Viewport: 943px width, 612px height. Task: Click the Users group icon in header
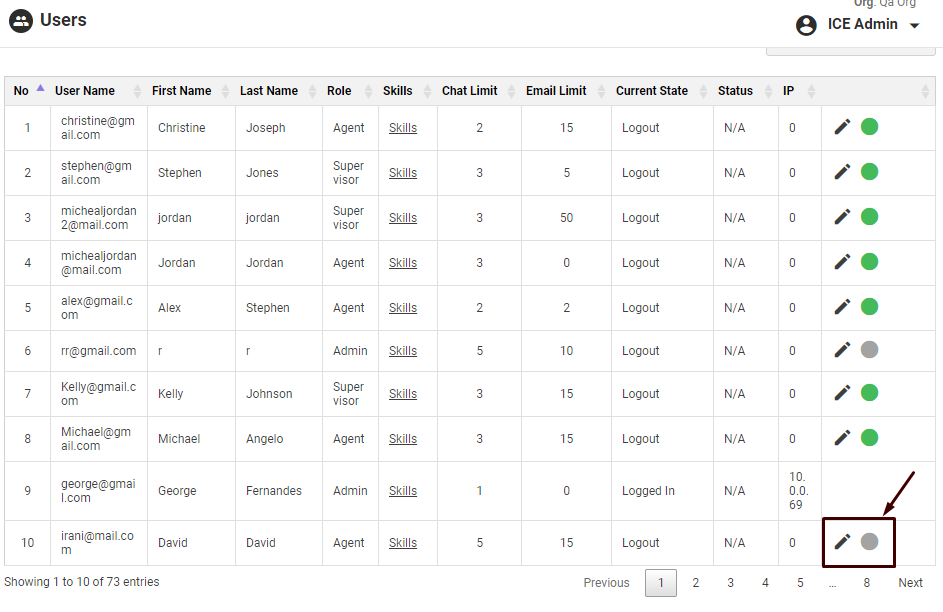tap(21, 21)
